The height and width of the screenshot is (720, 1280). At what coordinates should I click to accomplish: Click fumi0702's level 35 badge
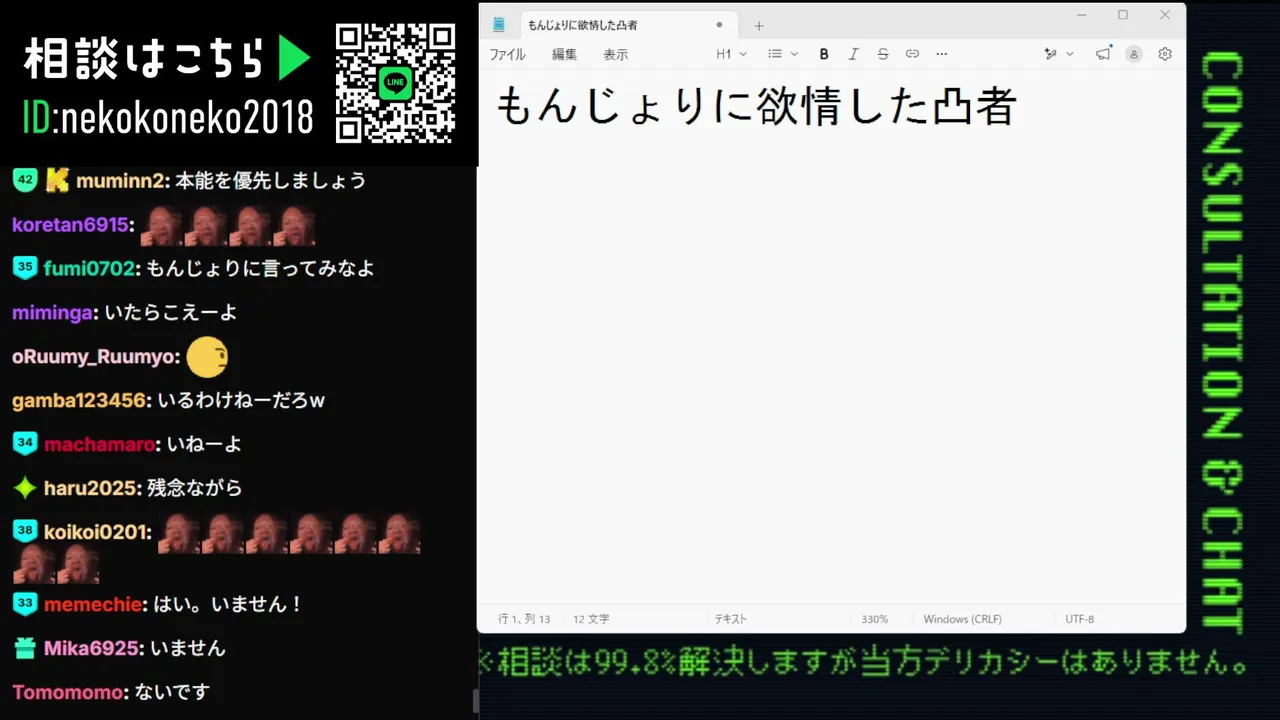point(25,268)
